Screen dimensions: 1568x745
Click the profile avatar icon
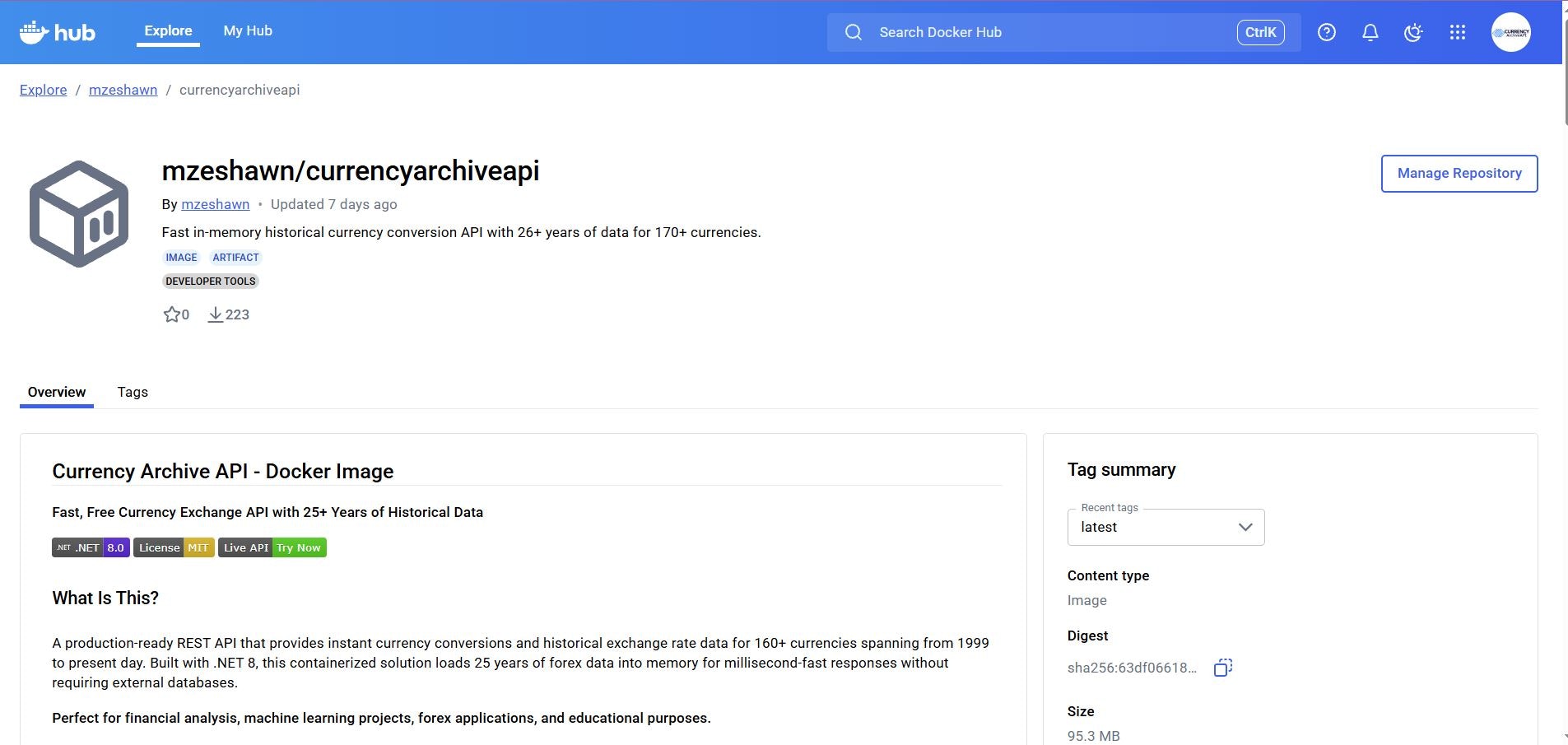click(1511, 32)
